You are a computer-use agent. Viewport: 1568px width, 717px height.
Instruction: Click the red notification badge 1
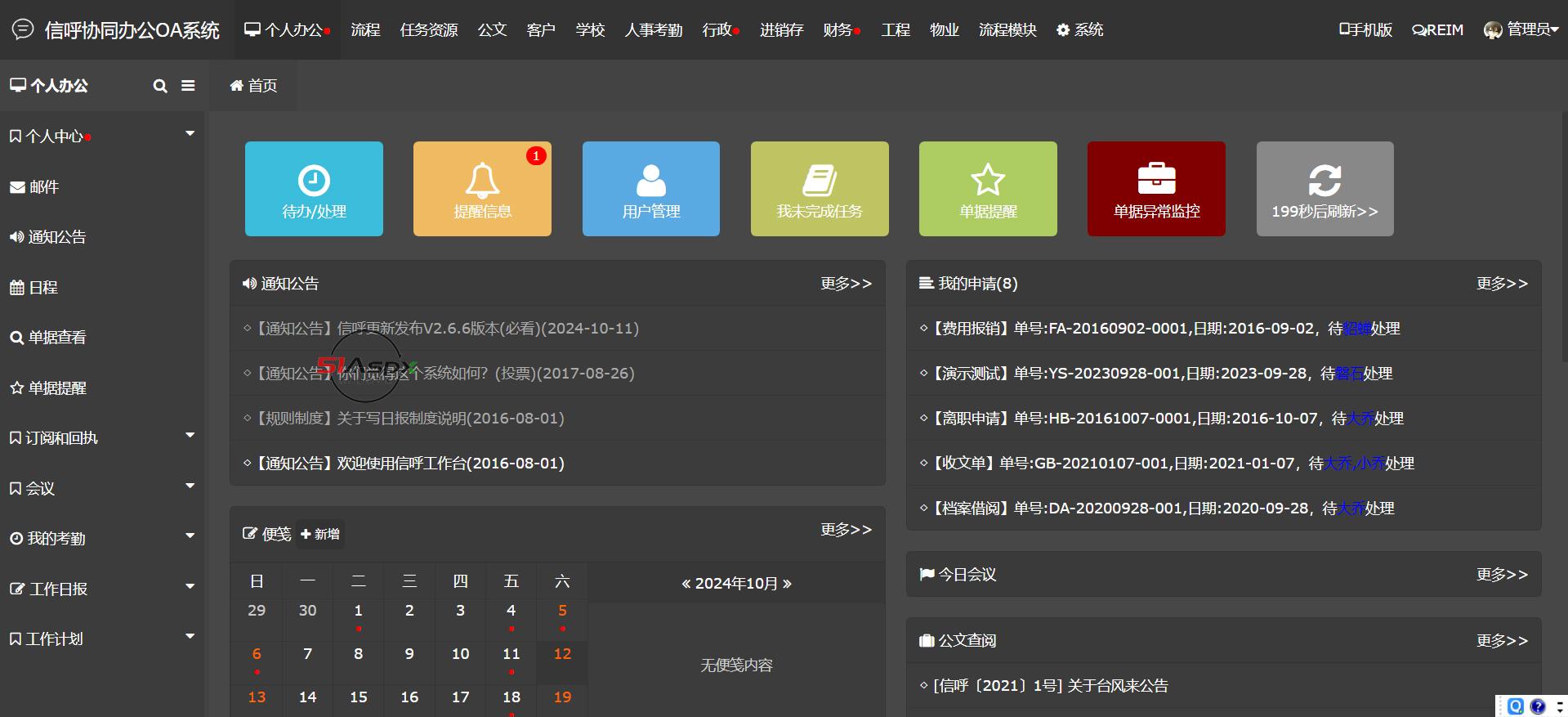[x=536, y=155]
